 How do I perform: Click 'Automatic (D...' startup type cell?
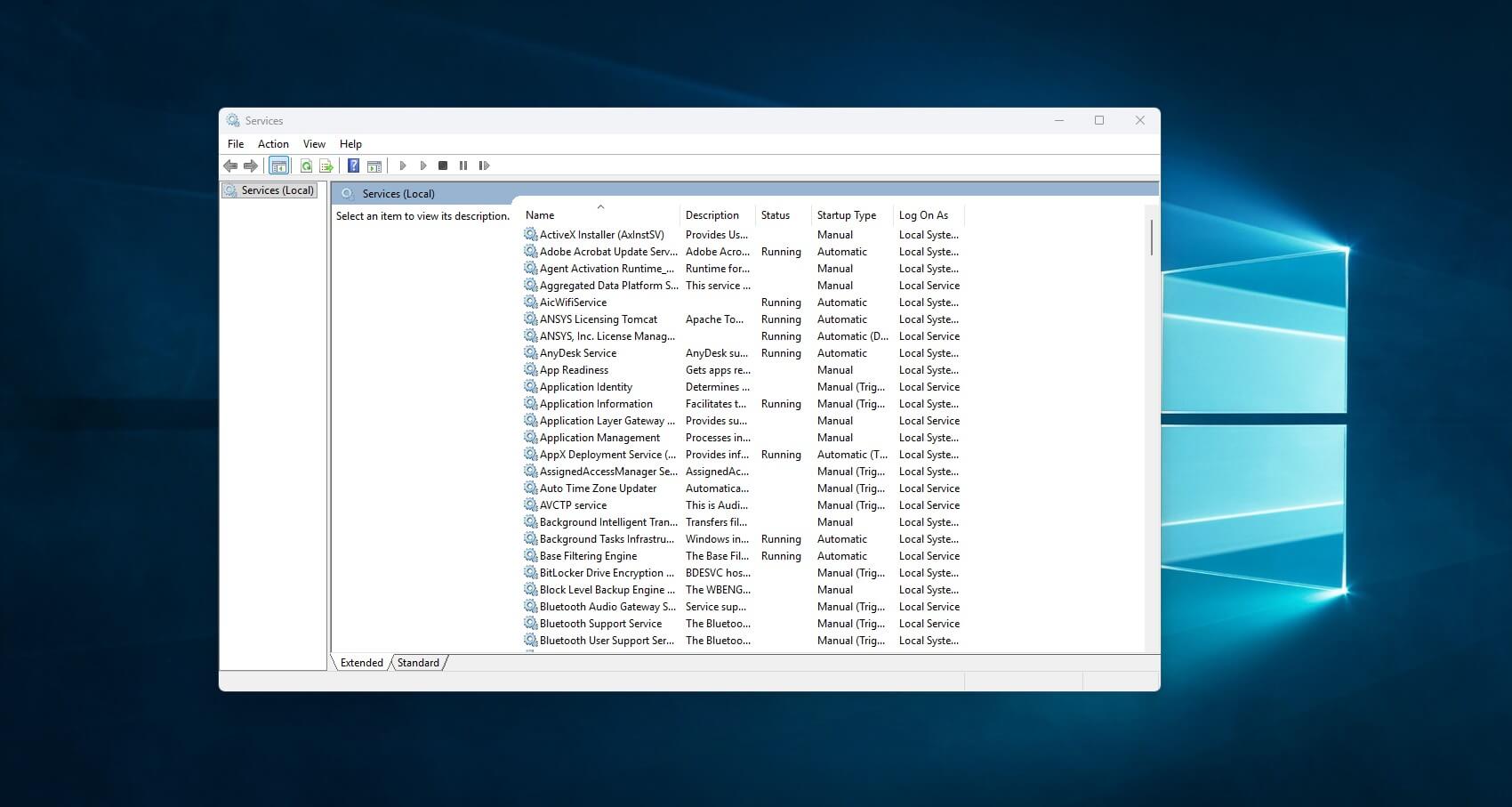tap(853, 336)
